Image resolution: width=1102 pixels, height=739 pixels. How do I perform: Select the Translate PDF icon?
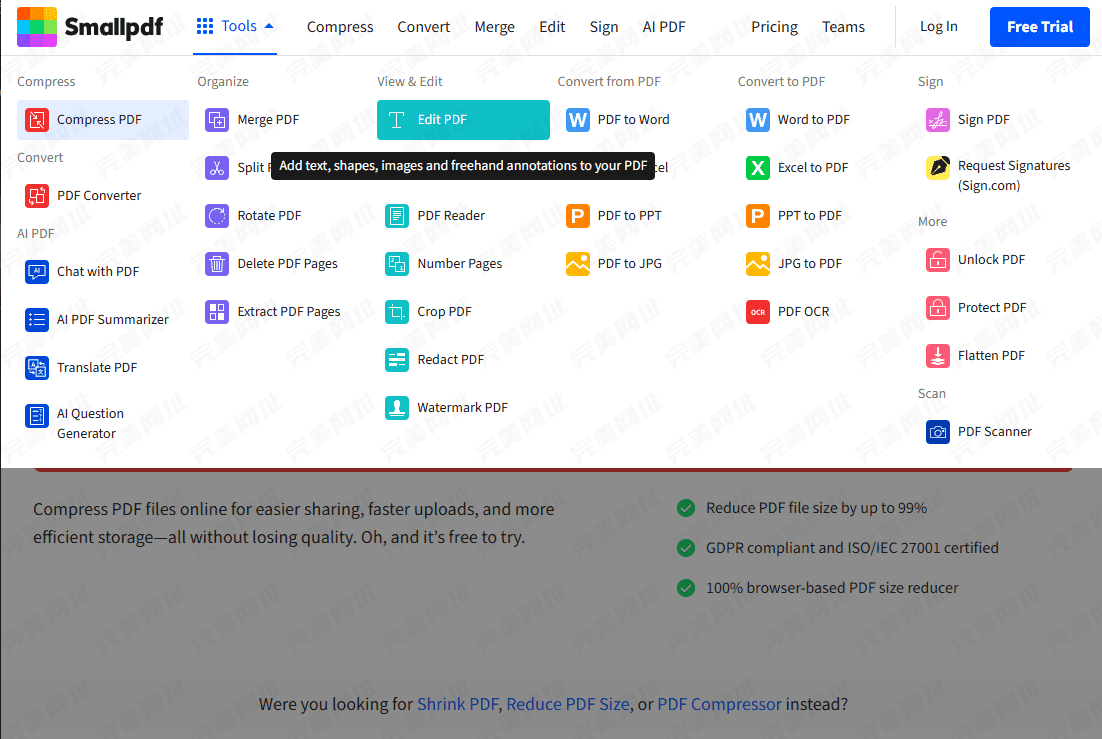coord(37,367)
